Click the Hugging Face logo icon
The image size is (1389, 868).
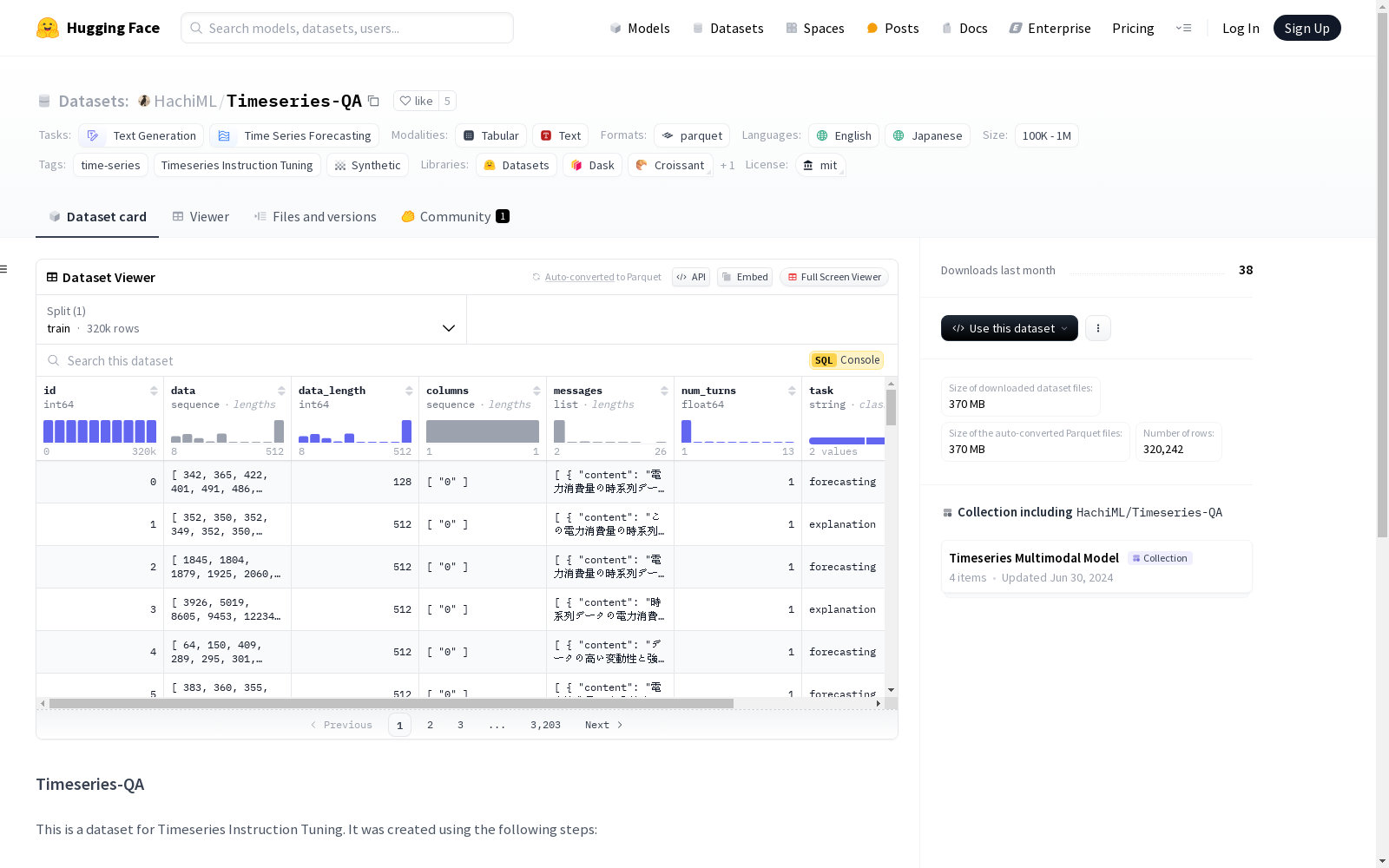pos(48,28)
